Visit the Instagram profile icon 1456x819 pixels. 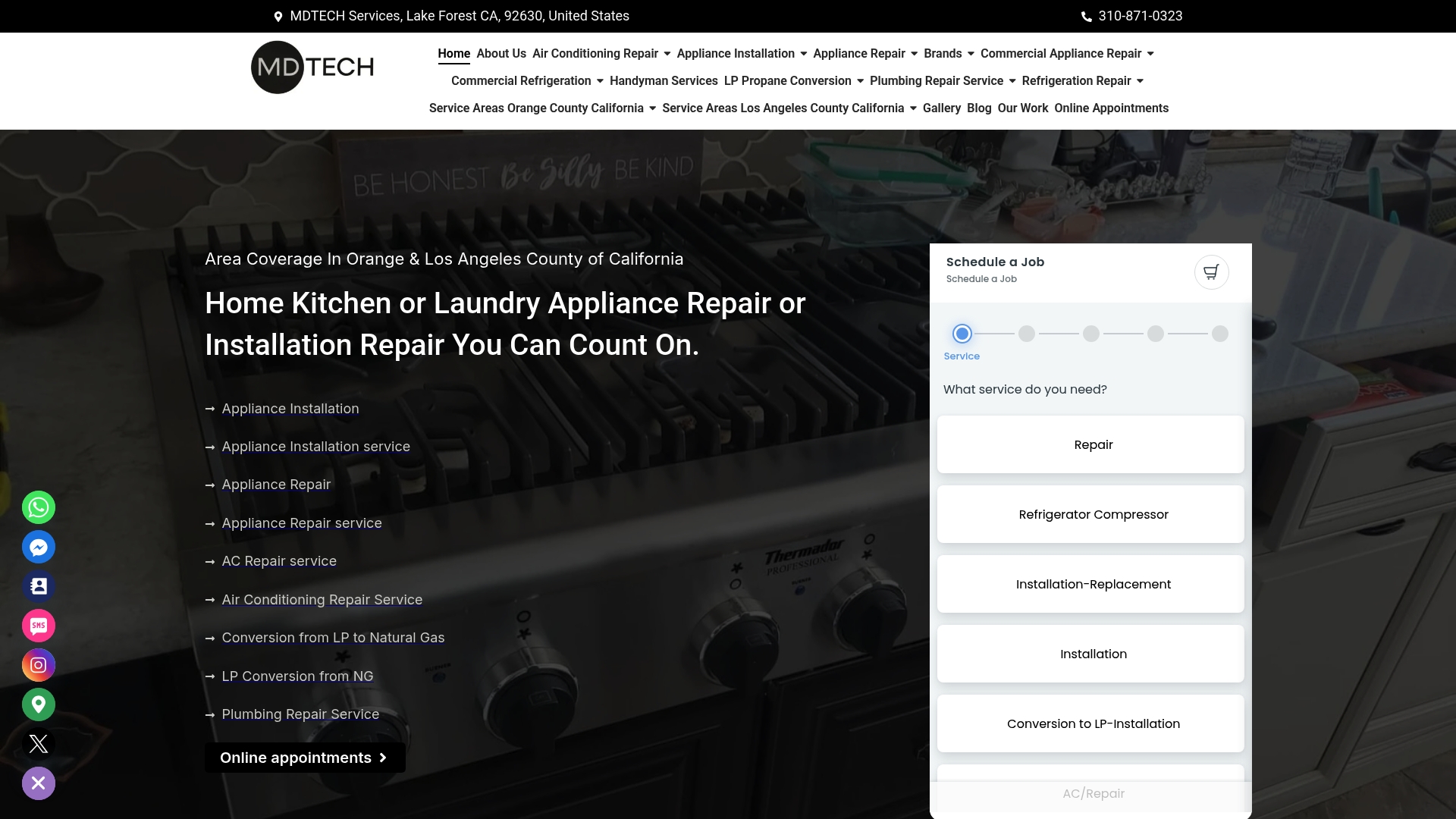tap(38, 665)
